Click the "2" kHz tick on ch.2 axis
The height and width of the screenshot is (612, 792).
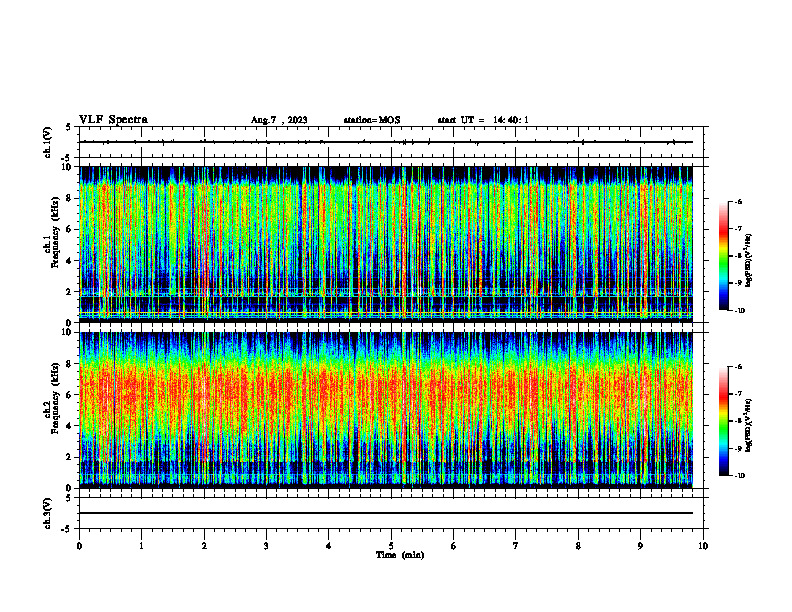[71, 457]
